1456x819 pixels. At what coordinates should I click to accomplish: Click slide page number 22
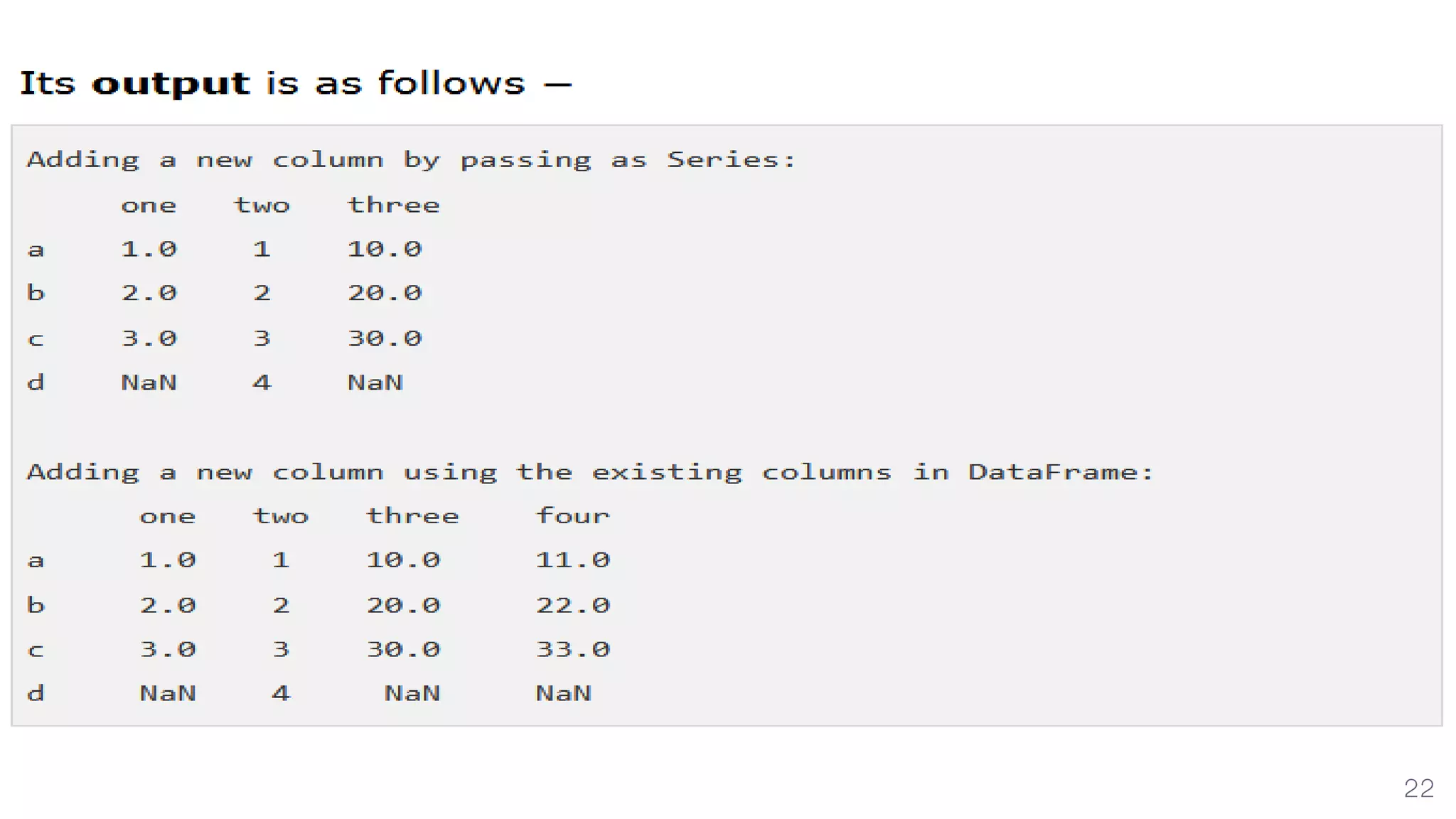(1418, 788)
